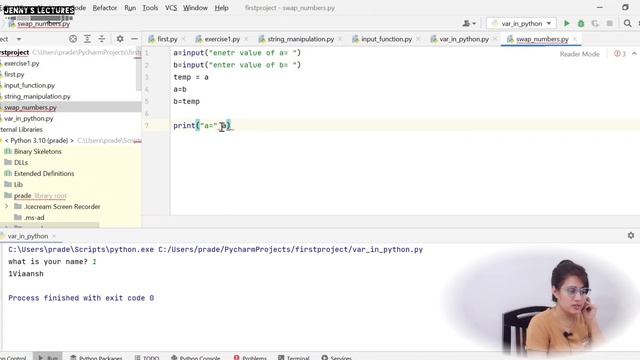Open first.py in project tree
The width and height of the screenshot is (640, 360).
14,74
